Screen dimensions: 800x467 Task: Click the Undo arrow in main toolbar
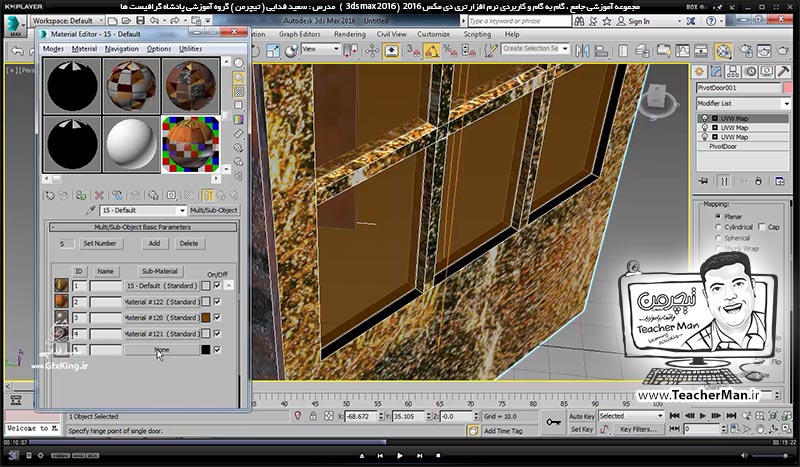[17, 51]
